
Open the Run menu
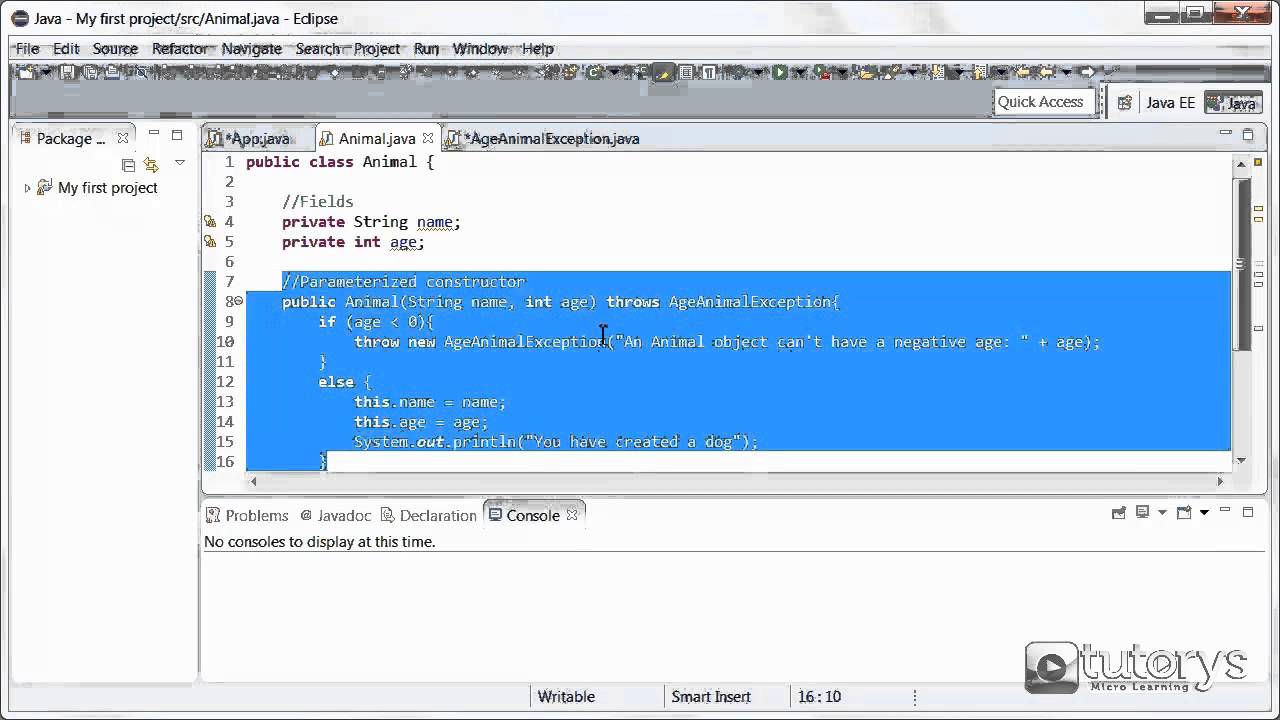click(426, 48)
